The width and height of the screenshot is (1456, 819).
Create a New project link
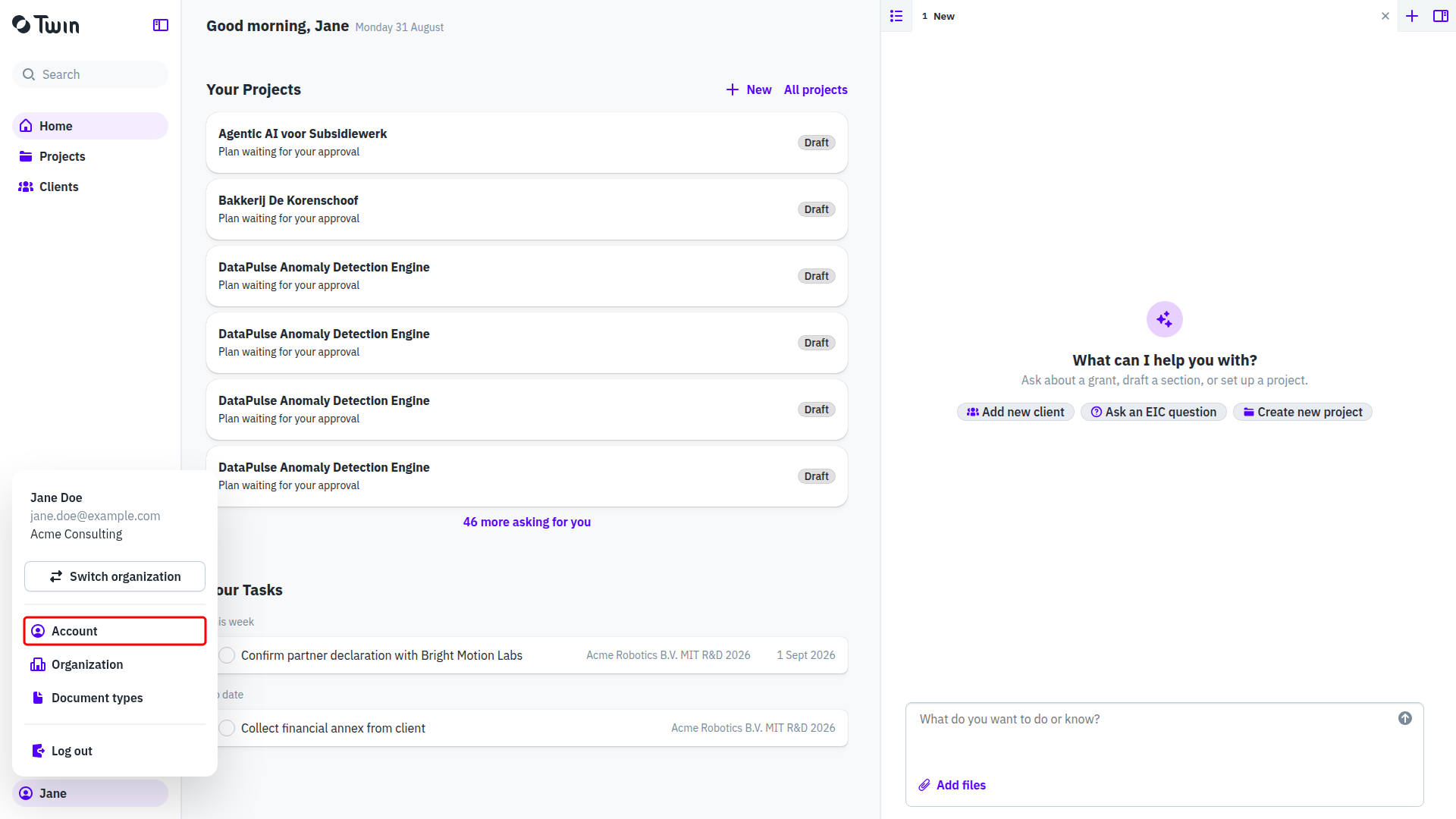[748, 89]
